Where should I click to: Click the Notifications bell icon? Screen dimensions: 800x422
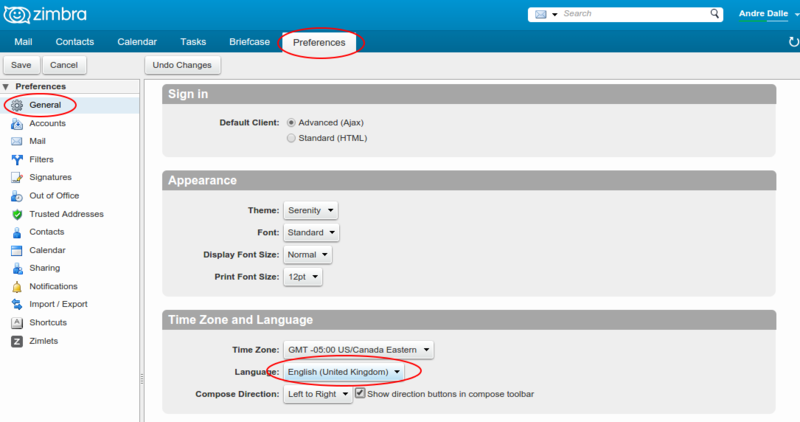(17, 287)
